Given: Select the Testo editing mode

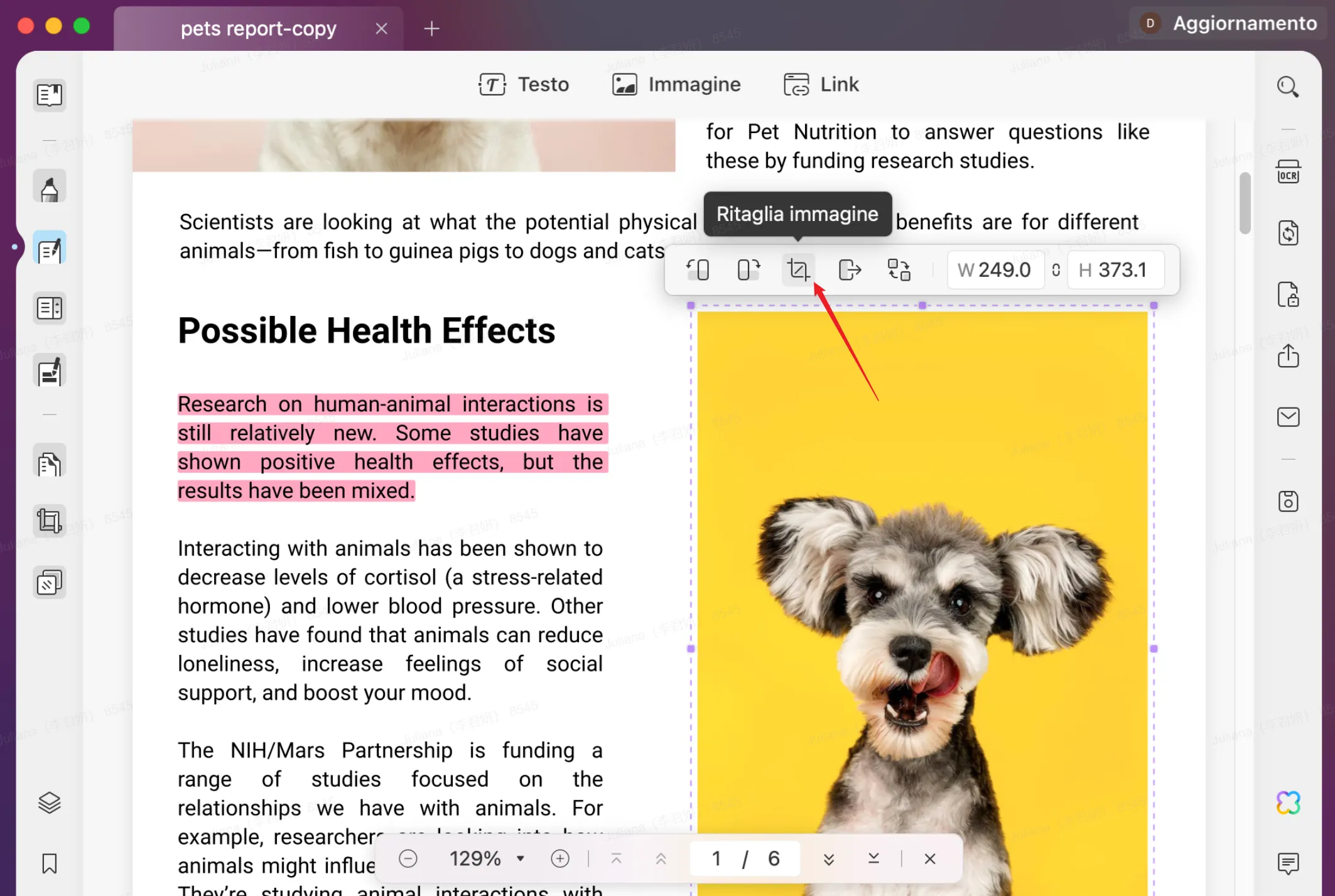Looking at the screenshot, I should click(x=524, y=84).
